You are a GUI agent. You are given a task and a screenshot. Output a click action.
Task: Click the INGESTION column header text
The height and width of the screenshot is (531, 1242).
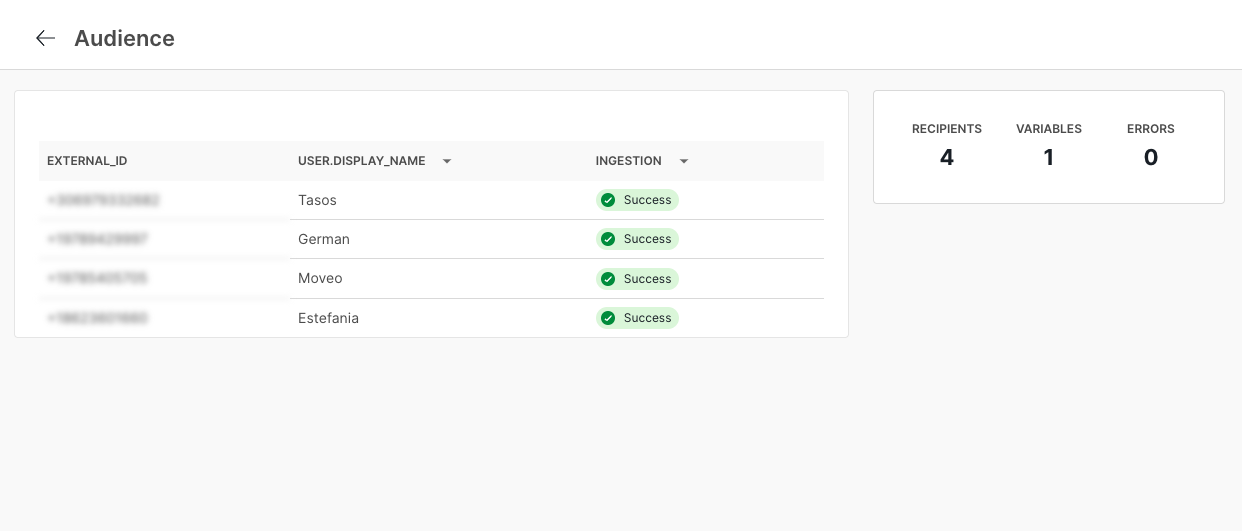point(628,161)
